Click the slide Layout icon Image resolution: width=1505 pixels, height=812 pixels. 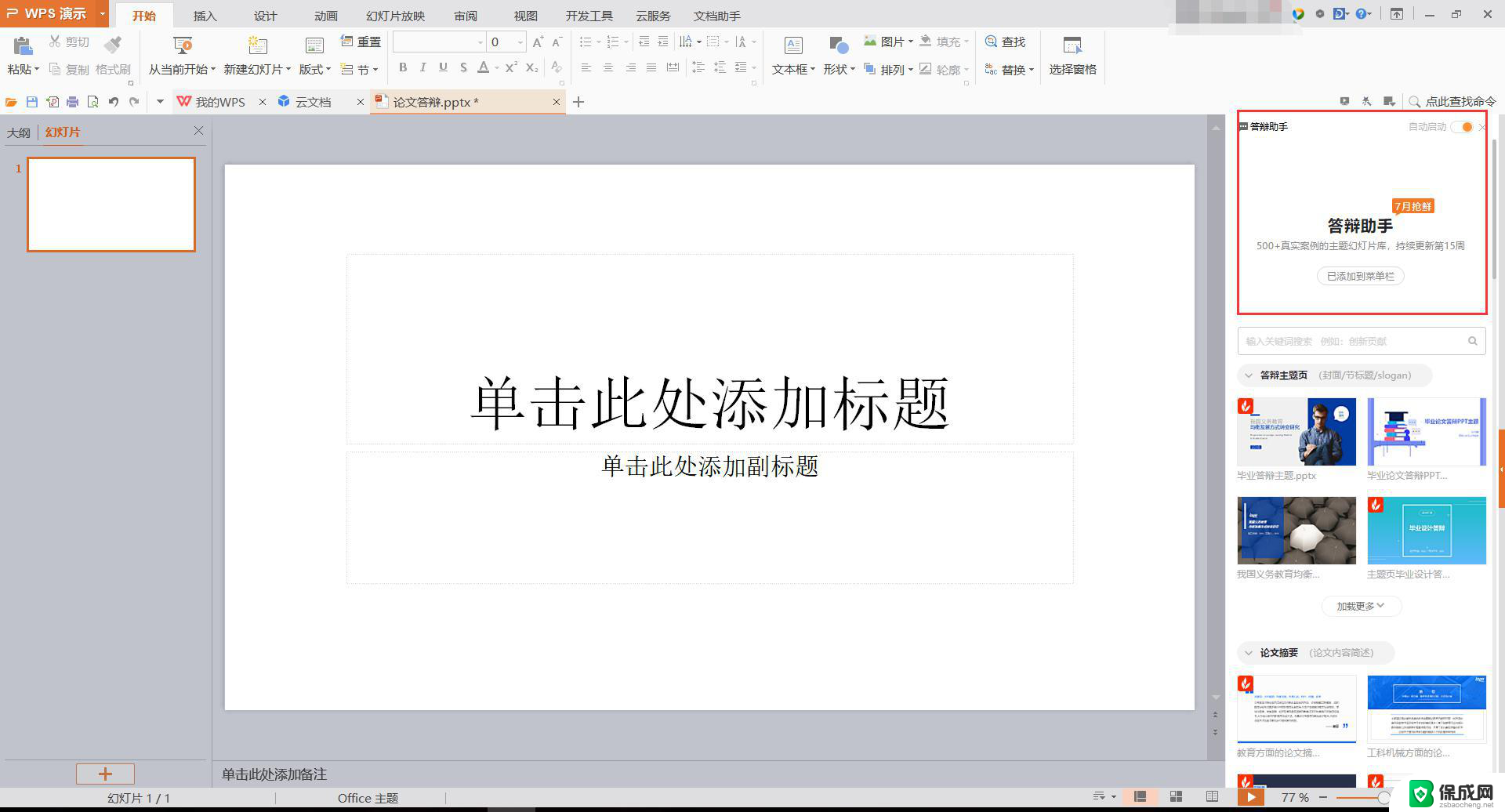click(x=314, y=45)
